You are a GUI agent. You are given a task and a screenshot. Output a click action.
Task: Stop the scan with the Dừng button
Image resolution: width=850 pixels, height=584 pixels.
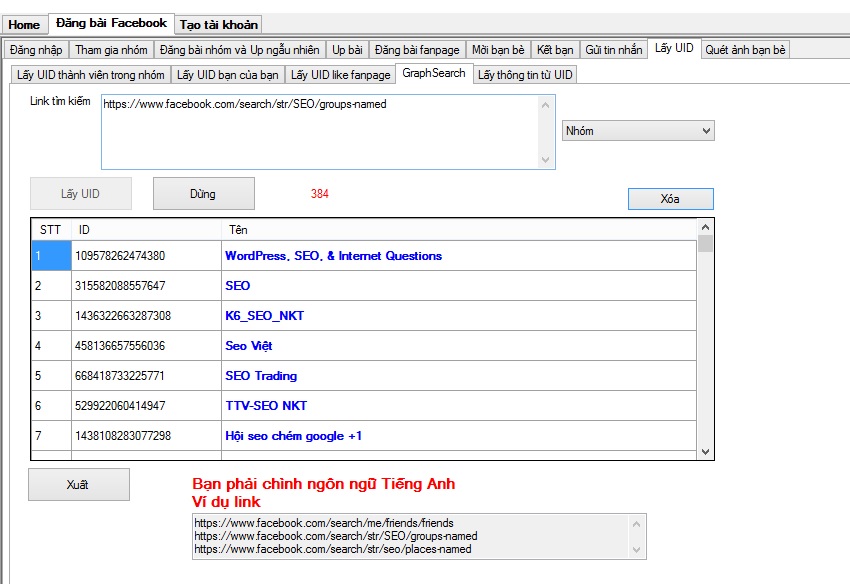(203, 194)
